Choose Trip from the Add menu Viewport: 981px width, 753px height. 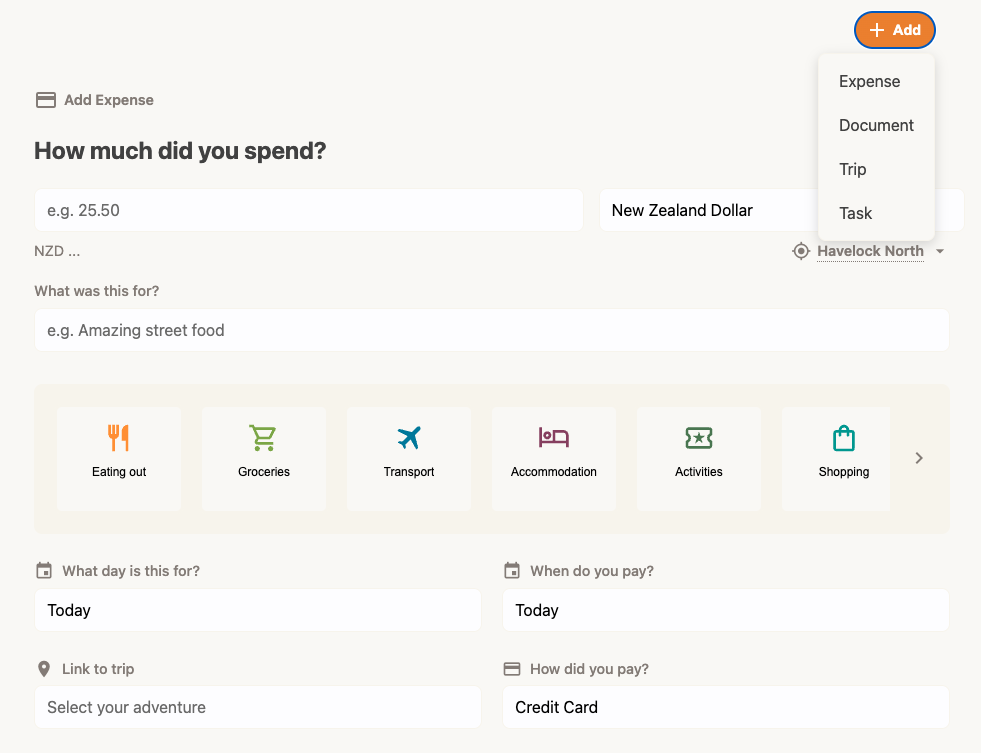(852, 169)
